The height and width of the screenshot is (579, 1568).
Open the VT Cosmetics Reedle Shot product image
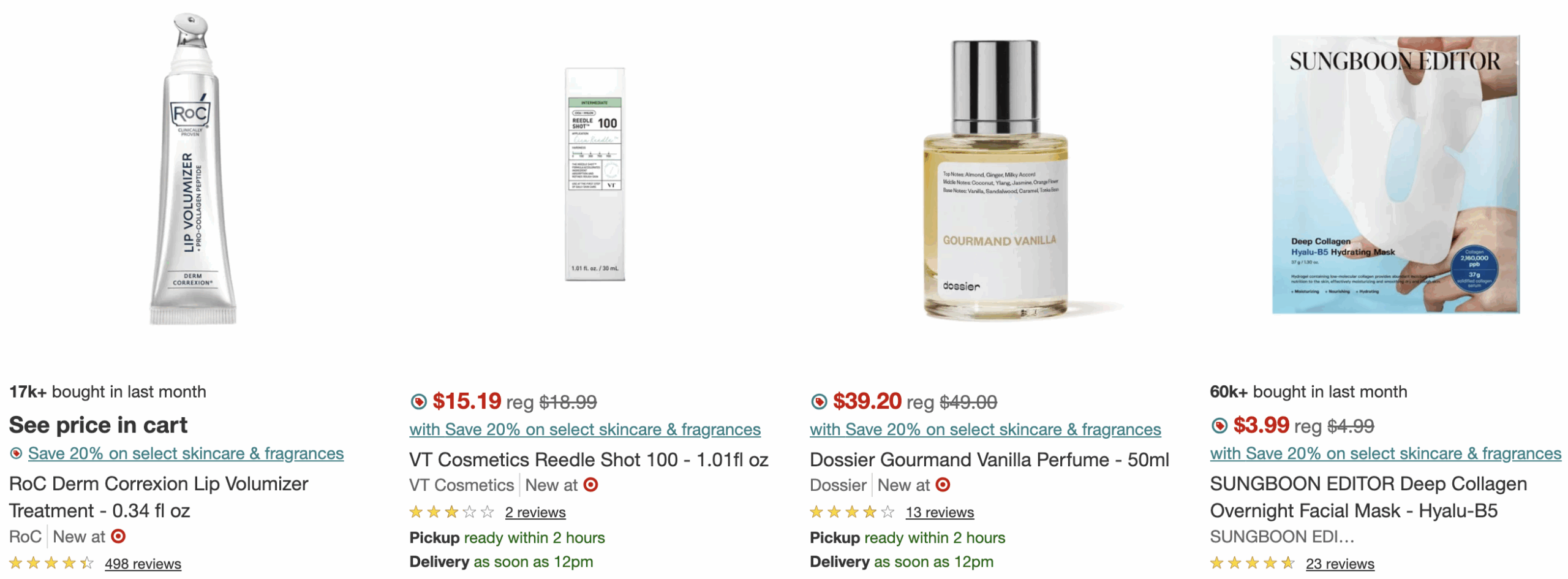[594, 175]
